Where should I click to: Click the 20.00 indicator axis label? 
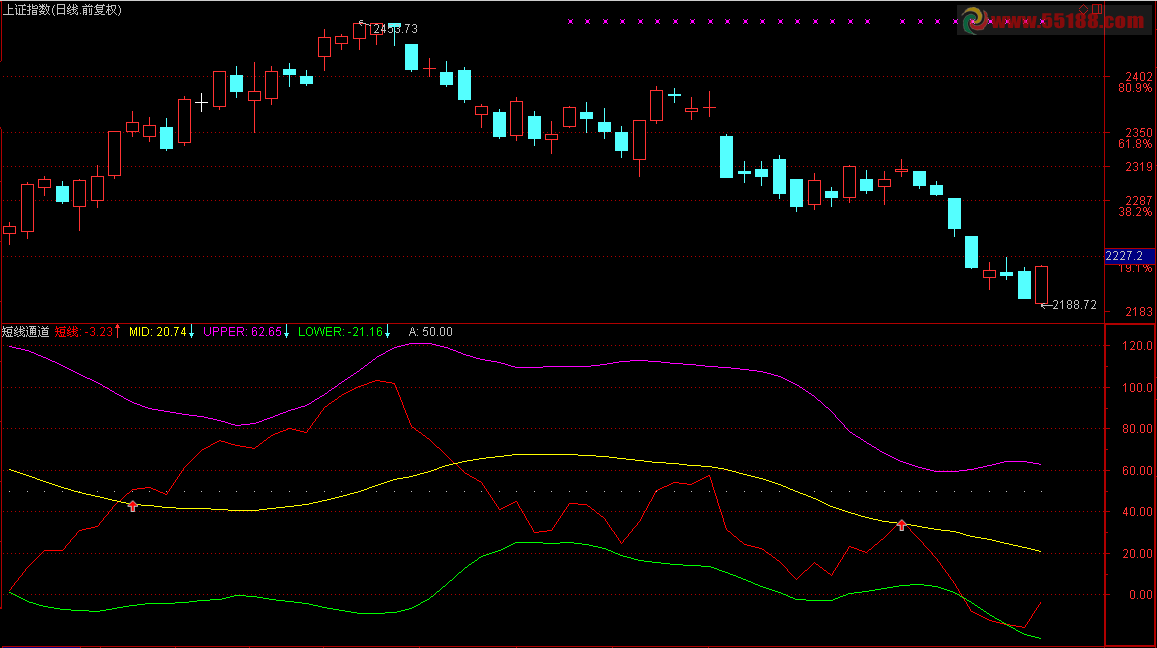pyautogui.click(x=1137, y=554)
